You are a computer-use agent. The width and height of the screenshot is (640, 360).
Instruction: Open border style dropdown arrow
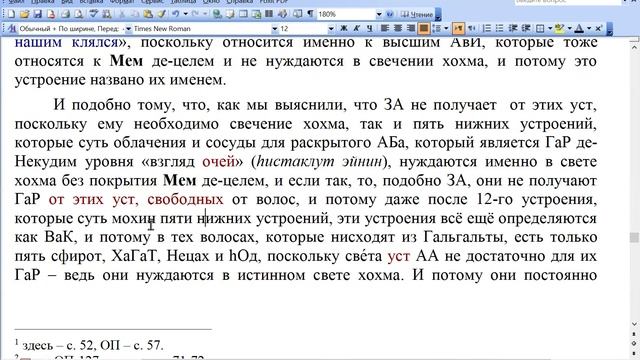[550, 28]
